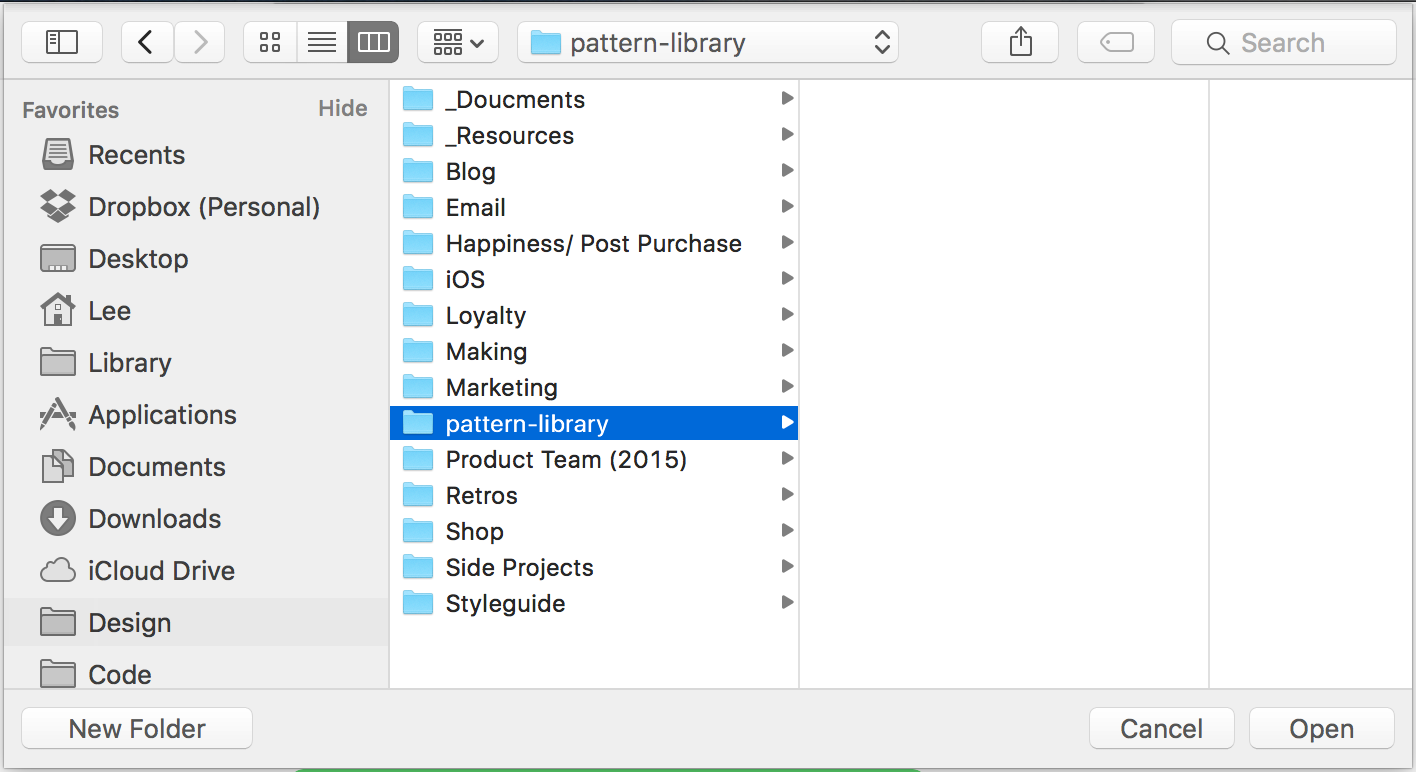Select the Design sidebar entry
This screenshot has width=1416, height=772.
(x=131, y=622)
